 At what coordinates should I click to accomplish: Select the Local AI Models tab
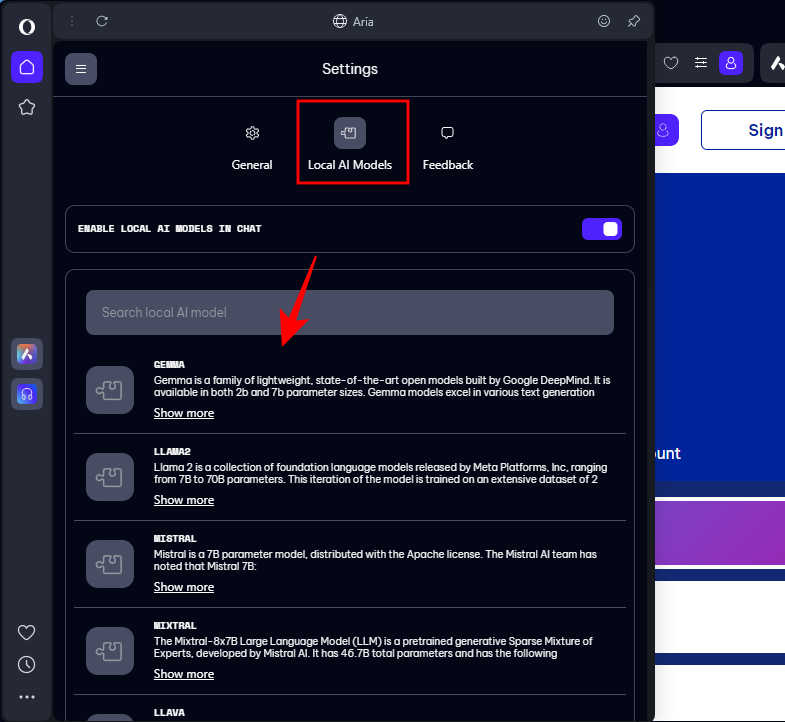pos(350,145)
